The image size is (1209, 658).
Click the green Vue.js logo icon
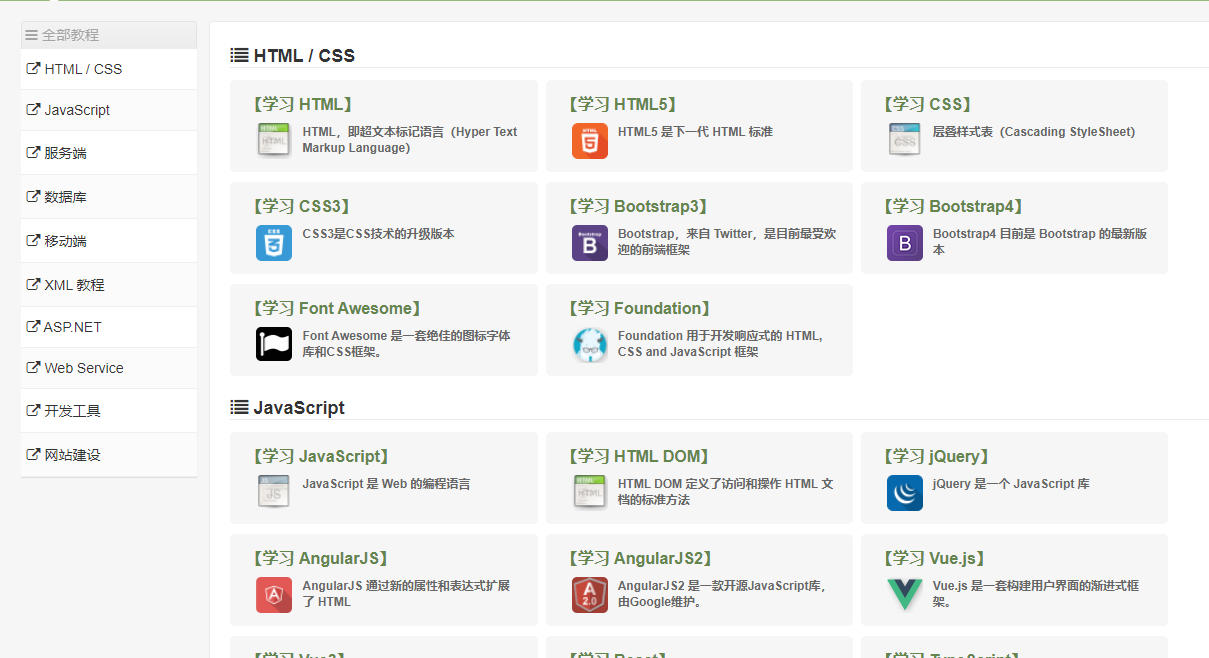coord(905,594)
